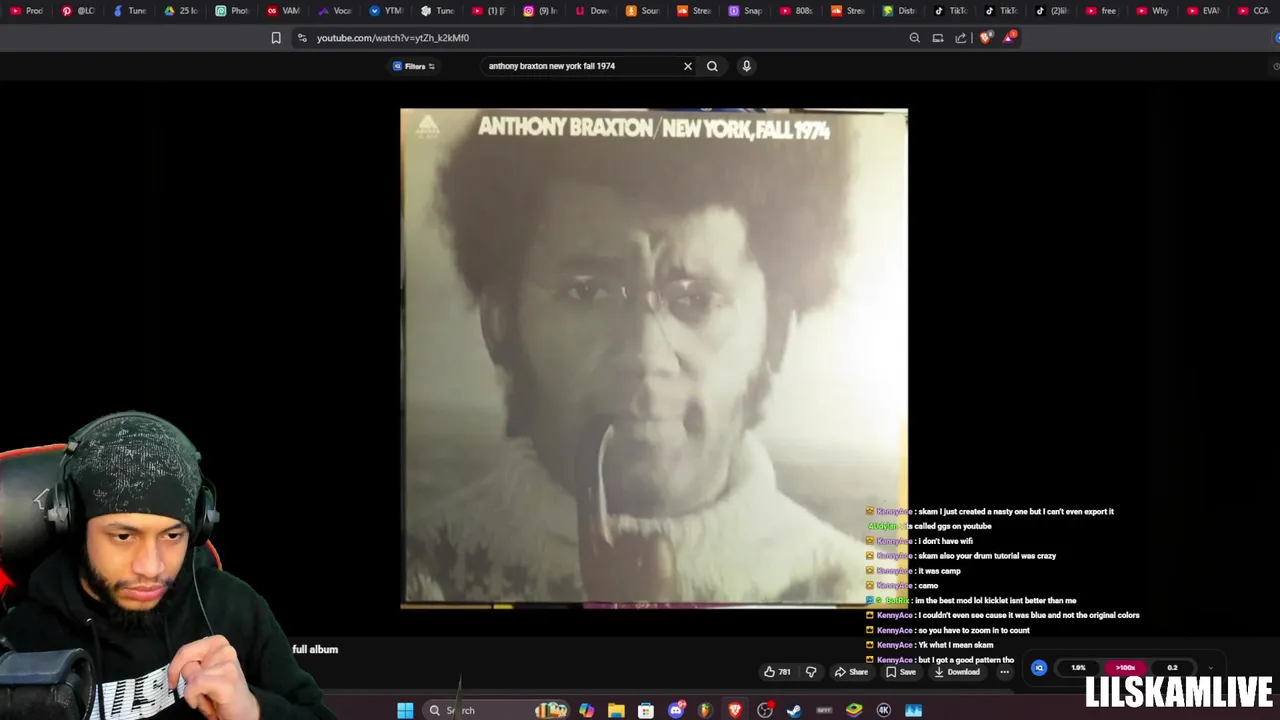The image size is (1280, 720).
Task: Dislike the video with thumbs down
Action: click(x=811, y=672)
